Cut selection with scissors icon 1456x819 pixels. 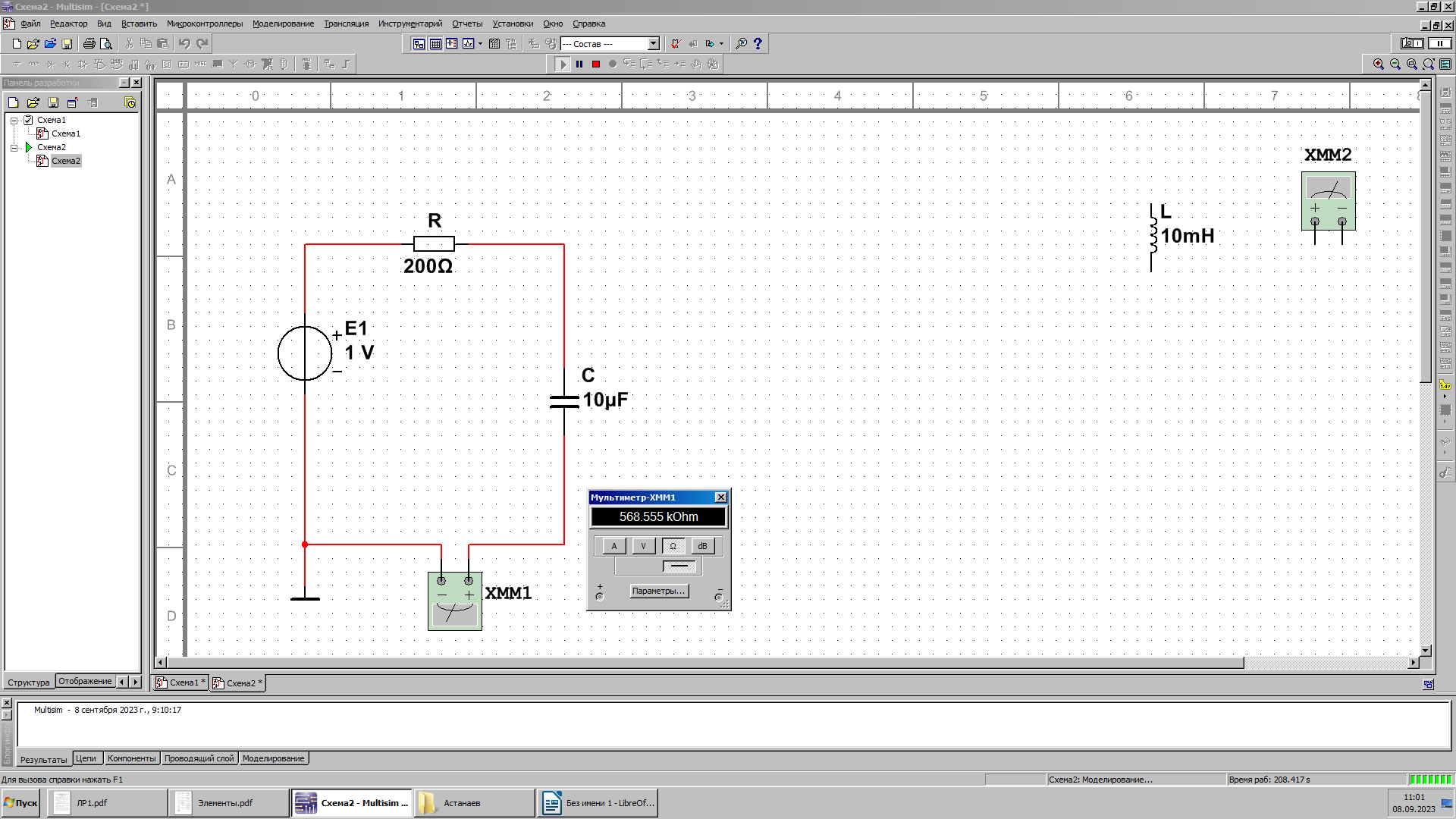[x=129, y=44]
